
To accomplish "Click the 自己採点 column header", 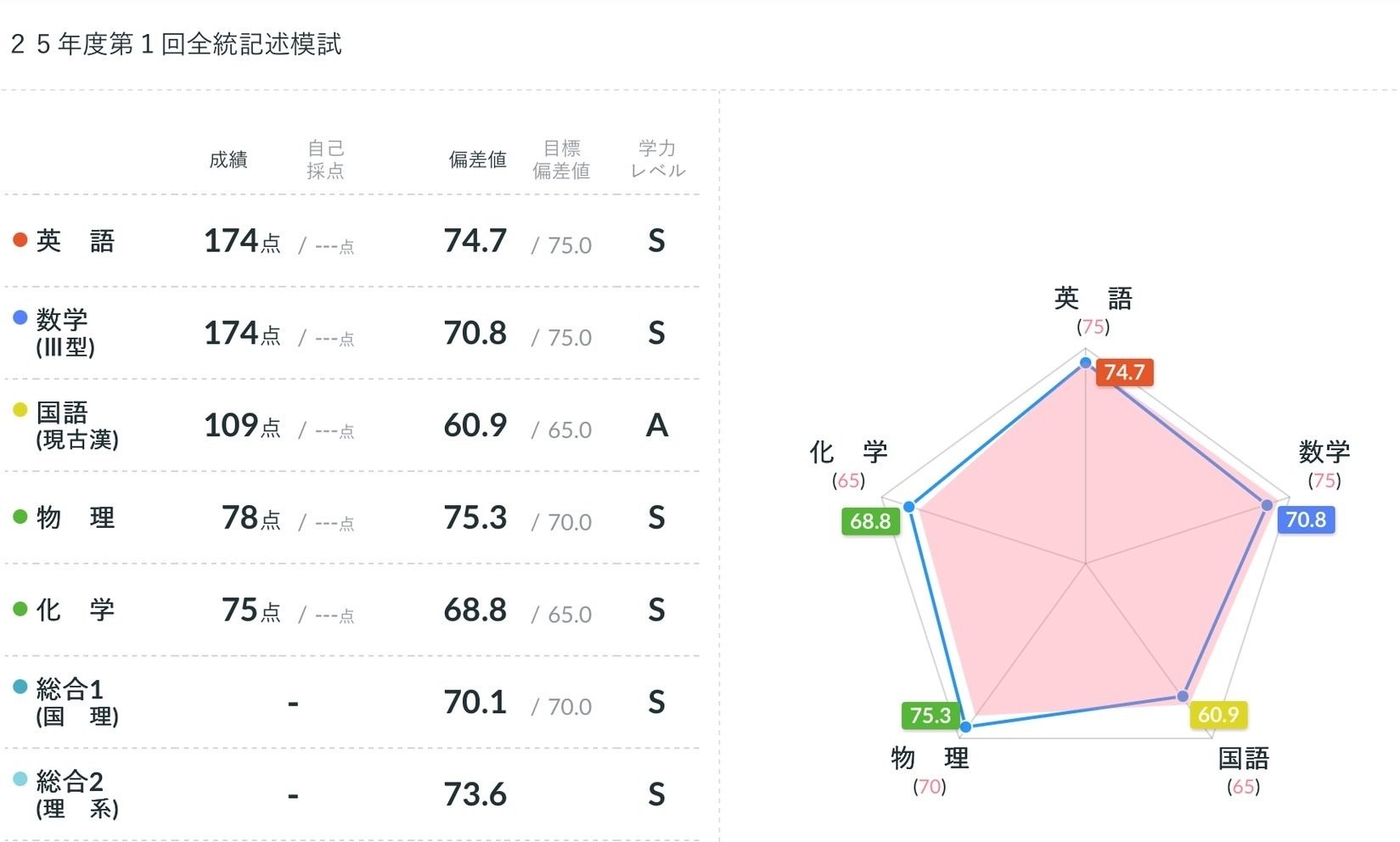I will tap(325, 160).
